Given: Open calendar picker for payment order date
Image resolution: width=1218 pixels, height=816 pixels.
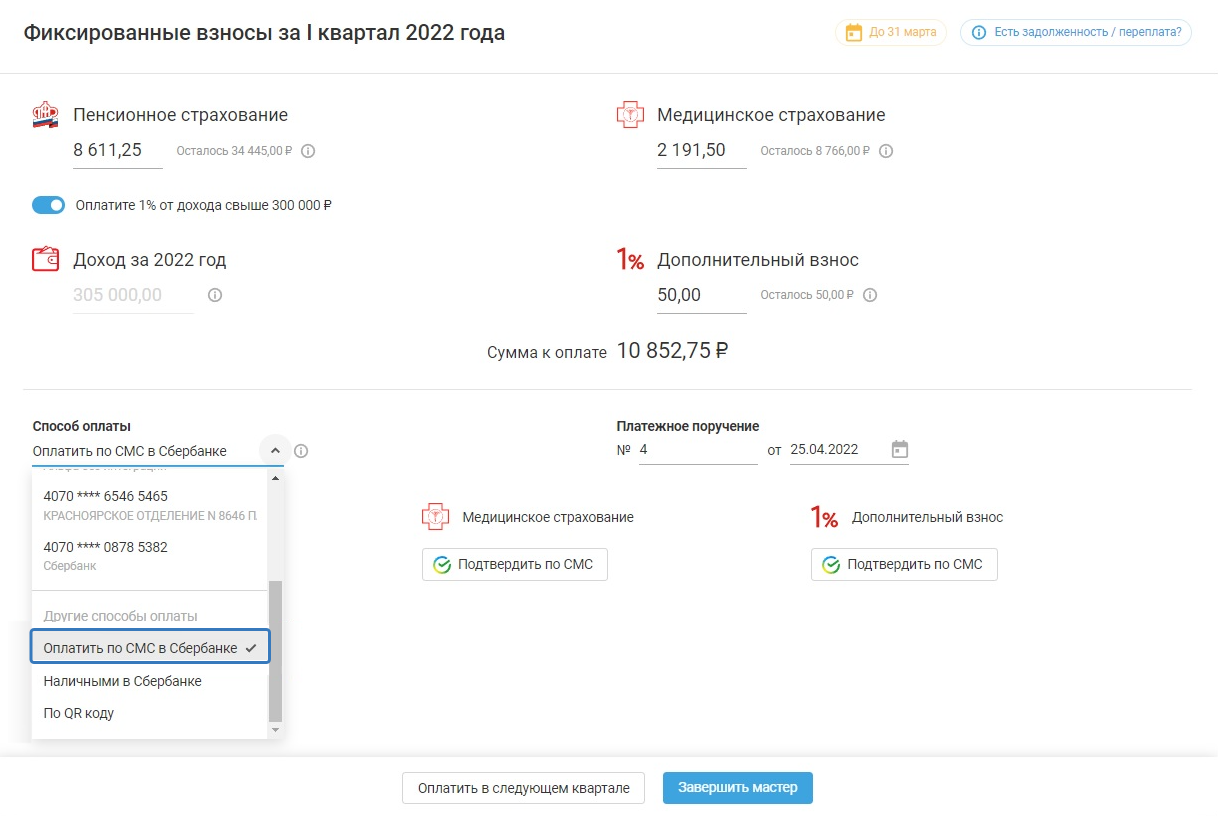Looking at the screenshot, I should (899, 449).
